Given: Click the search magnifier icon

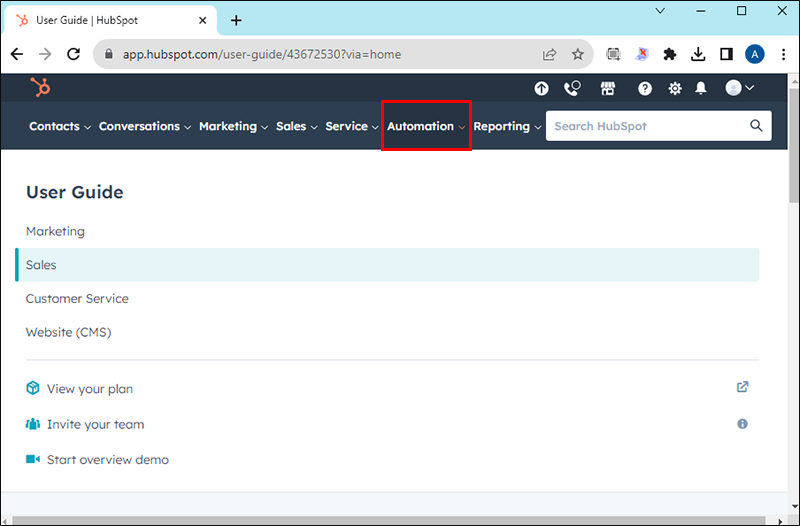Looking at the screenshot, I should (756, 126).
